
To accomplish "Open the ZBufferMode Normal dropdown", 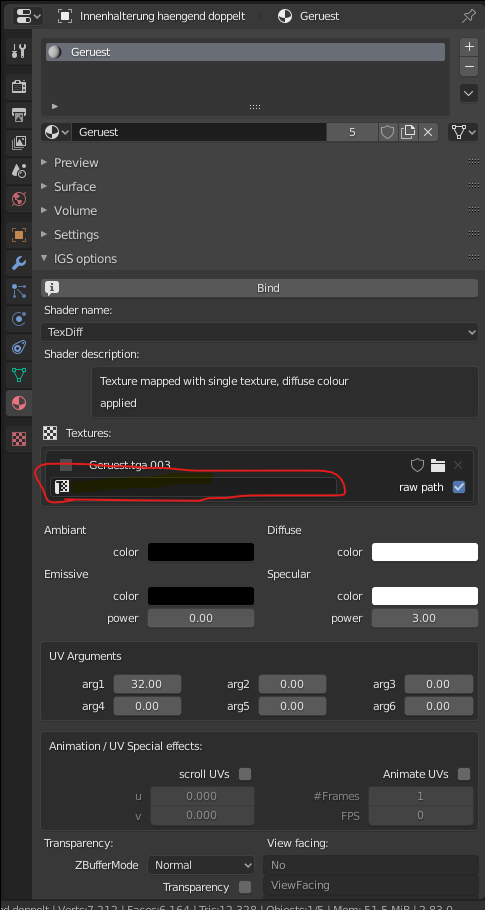I will click(201, 865).
